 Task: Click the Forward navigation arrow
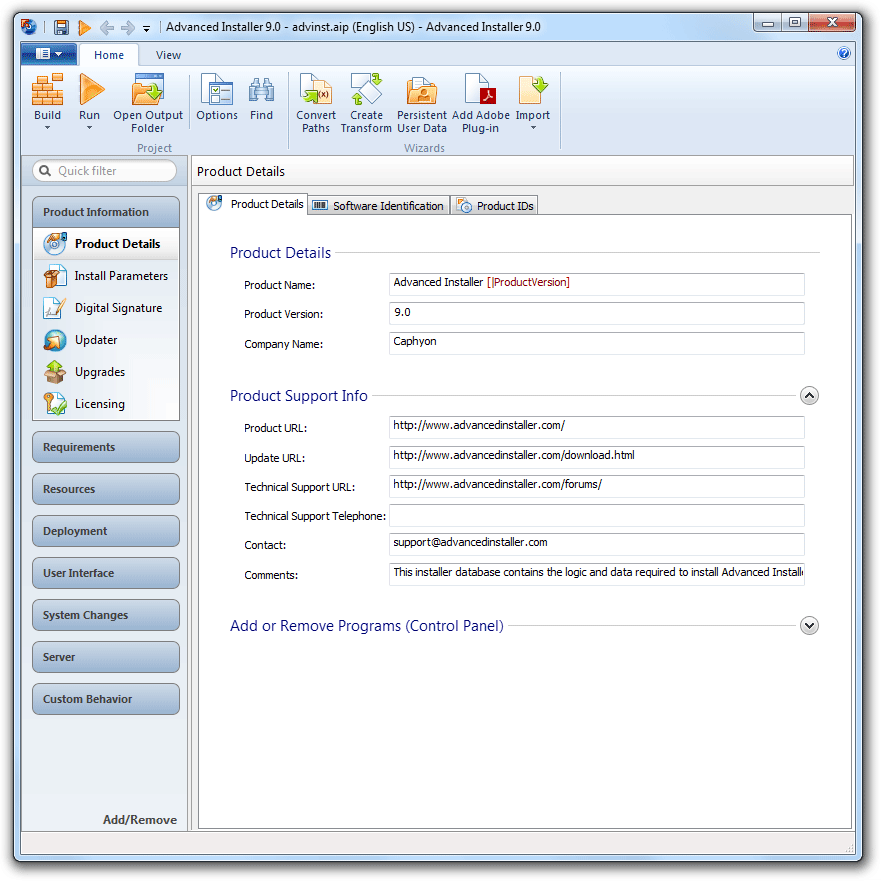[x=128, y=27]
